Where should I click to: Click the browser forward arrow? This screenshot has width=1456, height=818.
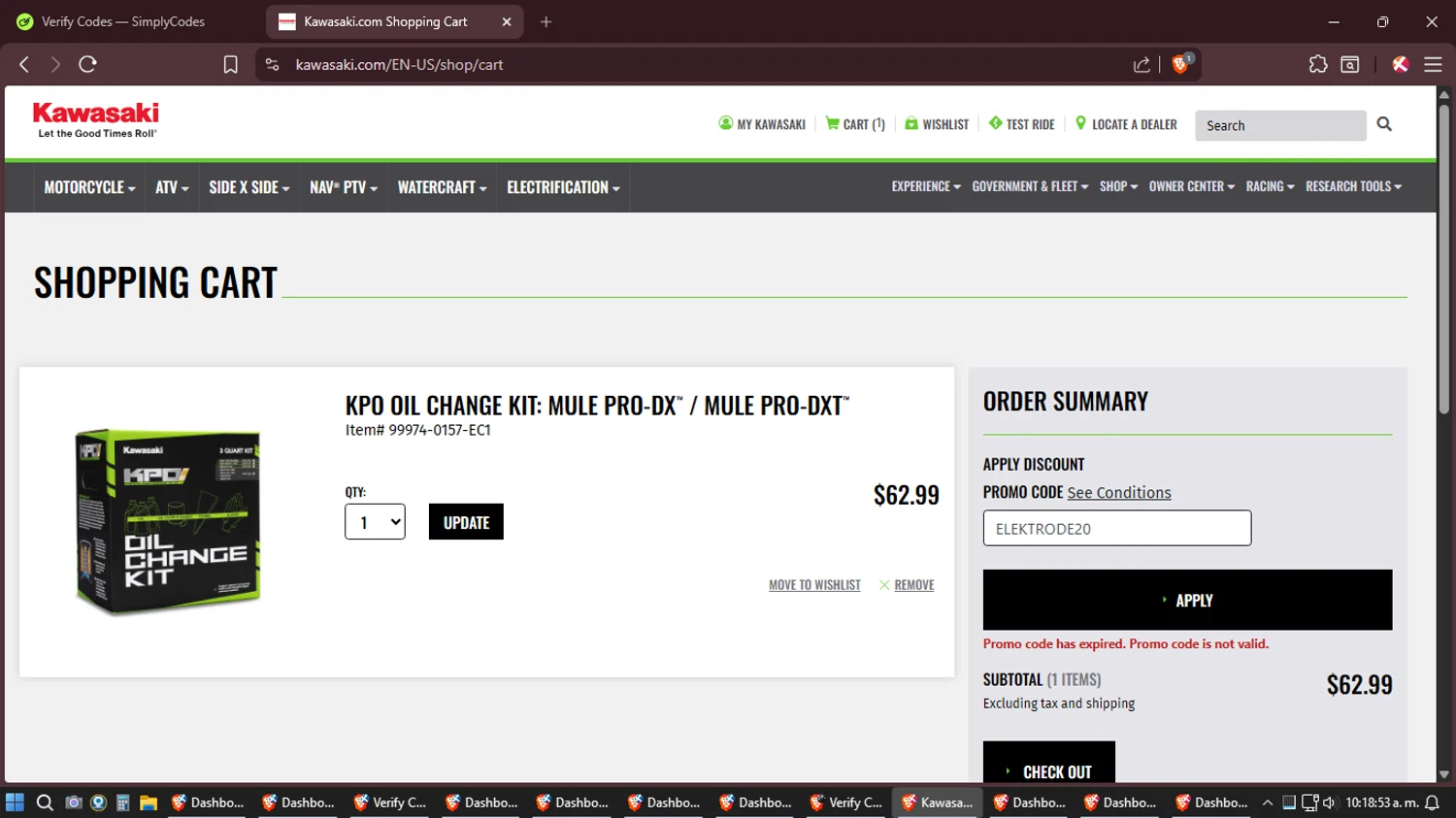pyautogui.click(x=55, y=64)
